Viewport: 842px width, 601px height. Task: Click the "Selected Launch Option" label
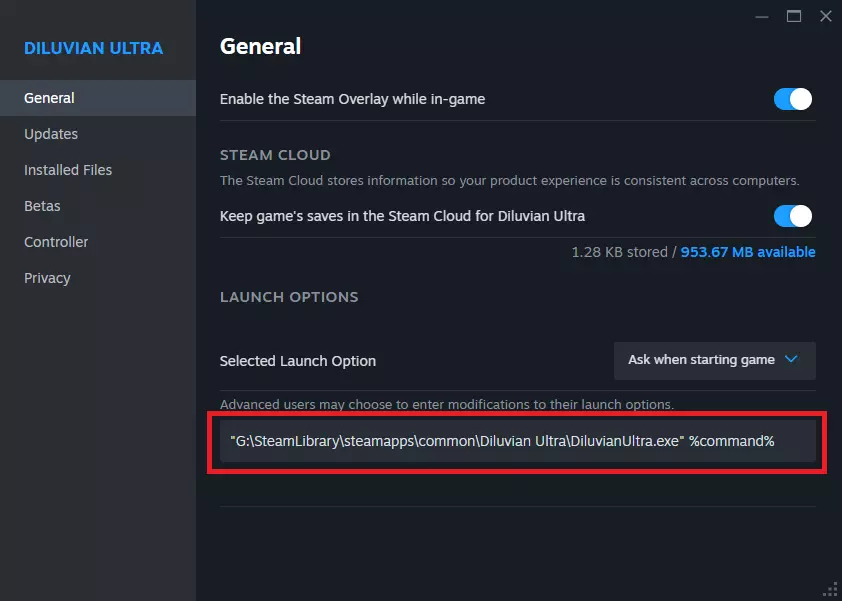pyautogui.click(x=298, y=361)
